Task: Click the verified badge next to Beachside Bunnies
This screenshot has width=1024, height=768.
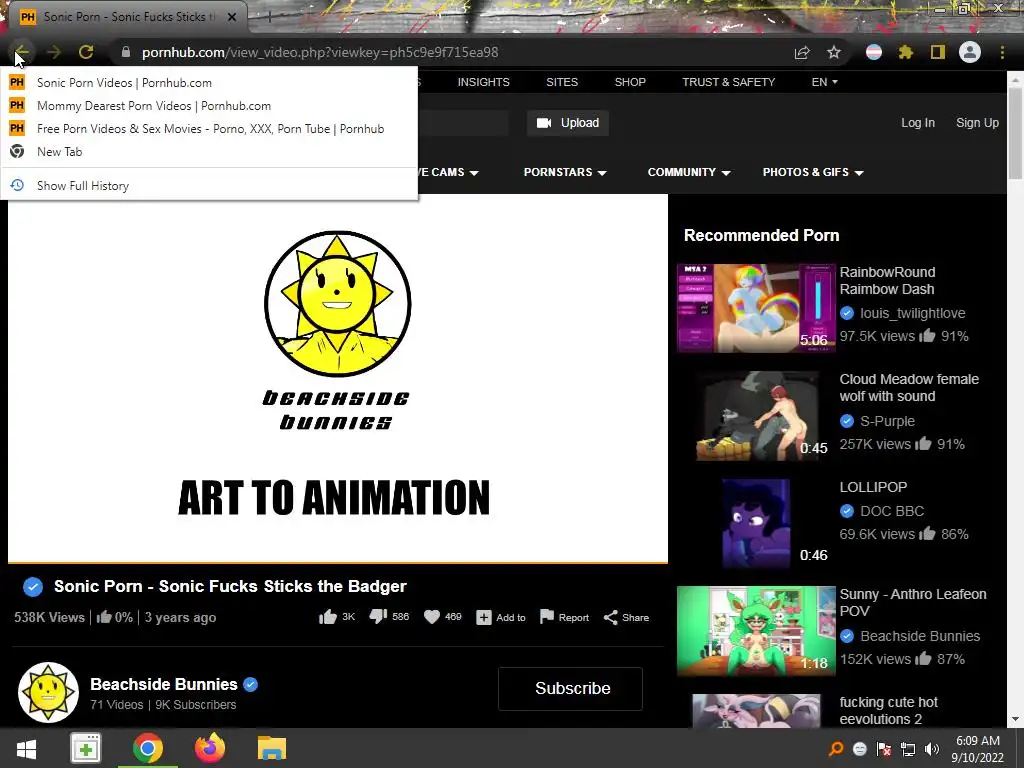Action: pos(250,684)
